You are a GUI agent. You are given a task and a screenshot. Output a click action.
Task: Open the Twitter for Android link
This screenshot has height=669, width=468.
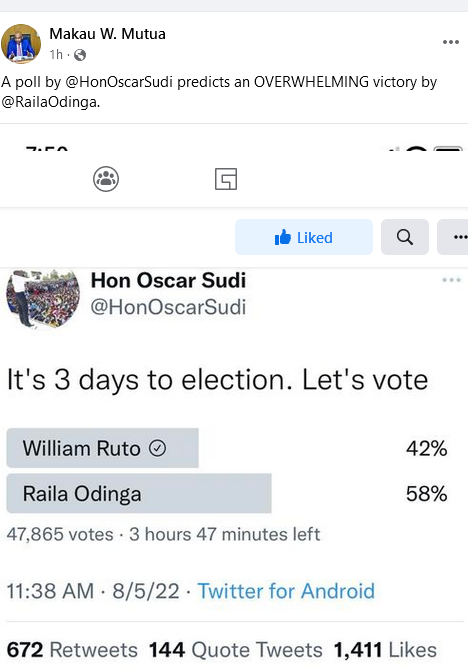tap(286, 591)
